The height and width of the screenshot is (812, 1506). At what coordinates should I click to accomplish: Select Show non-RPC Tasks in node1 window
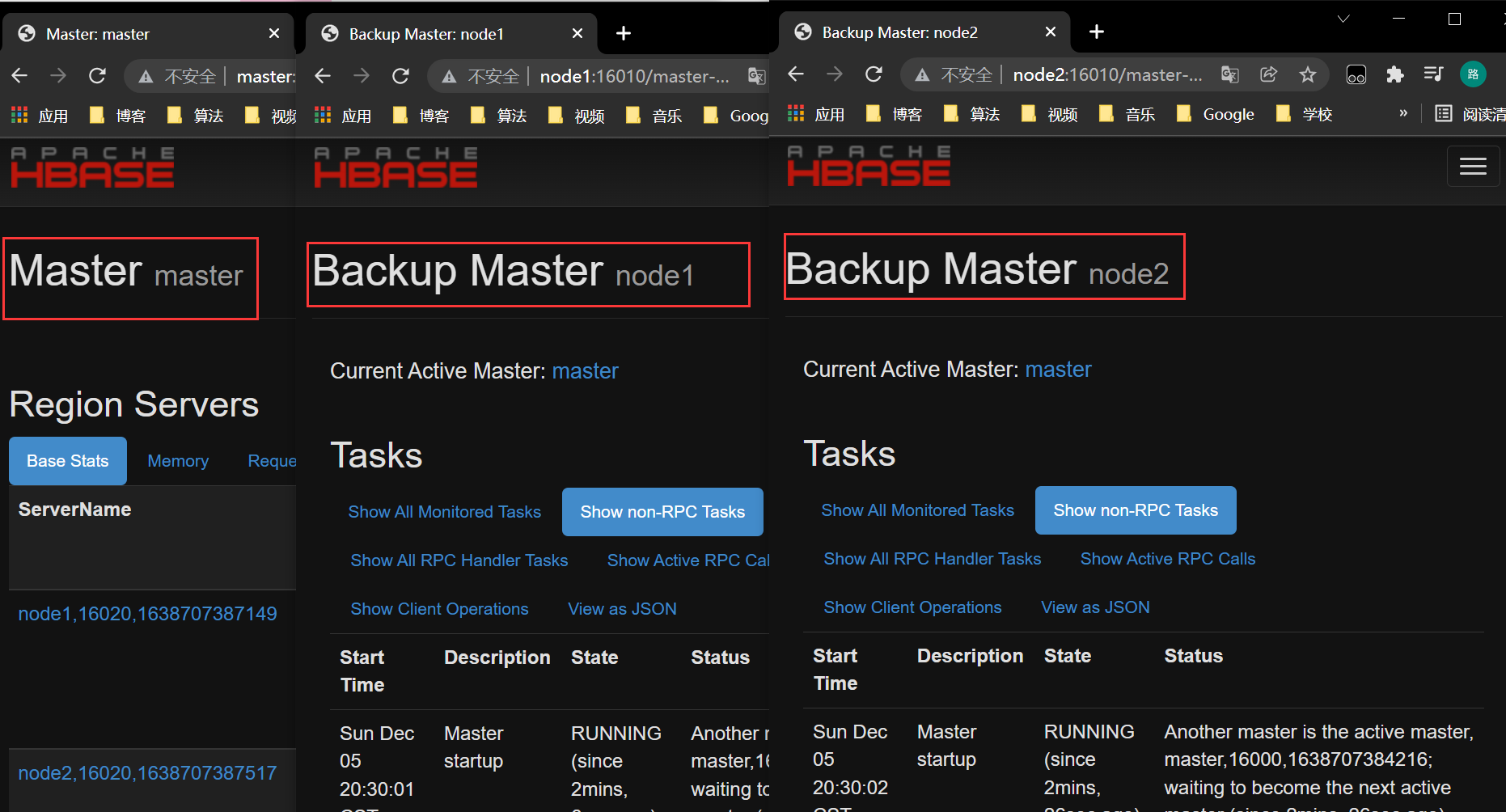662,512
